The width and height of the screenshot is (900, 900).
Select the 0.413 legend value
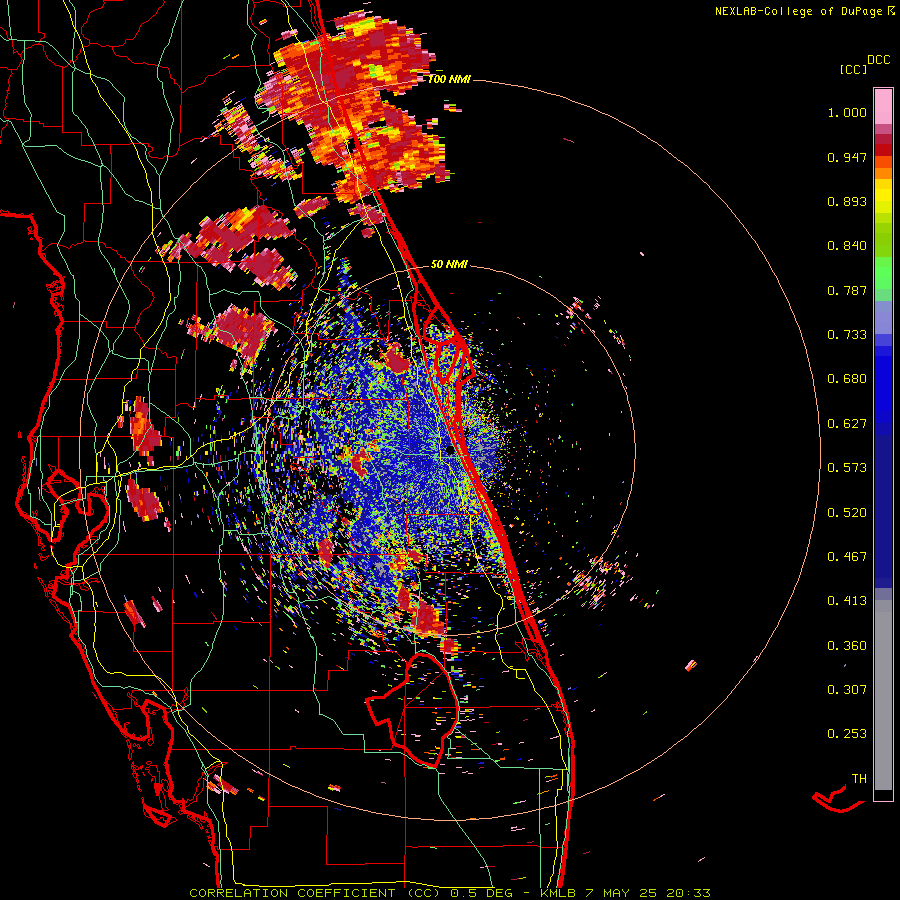point(847,601)
